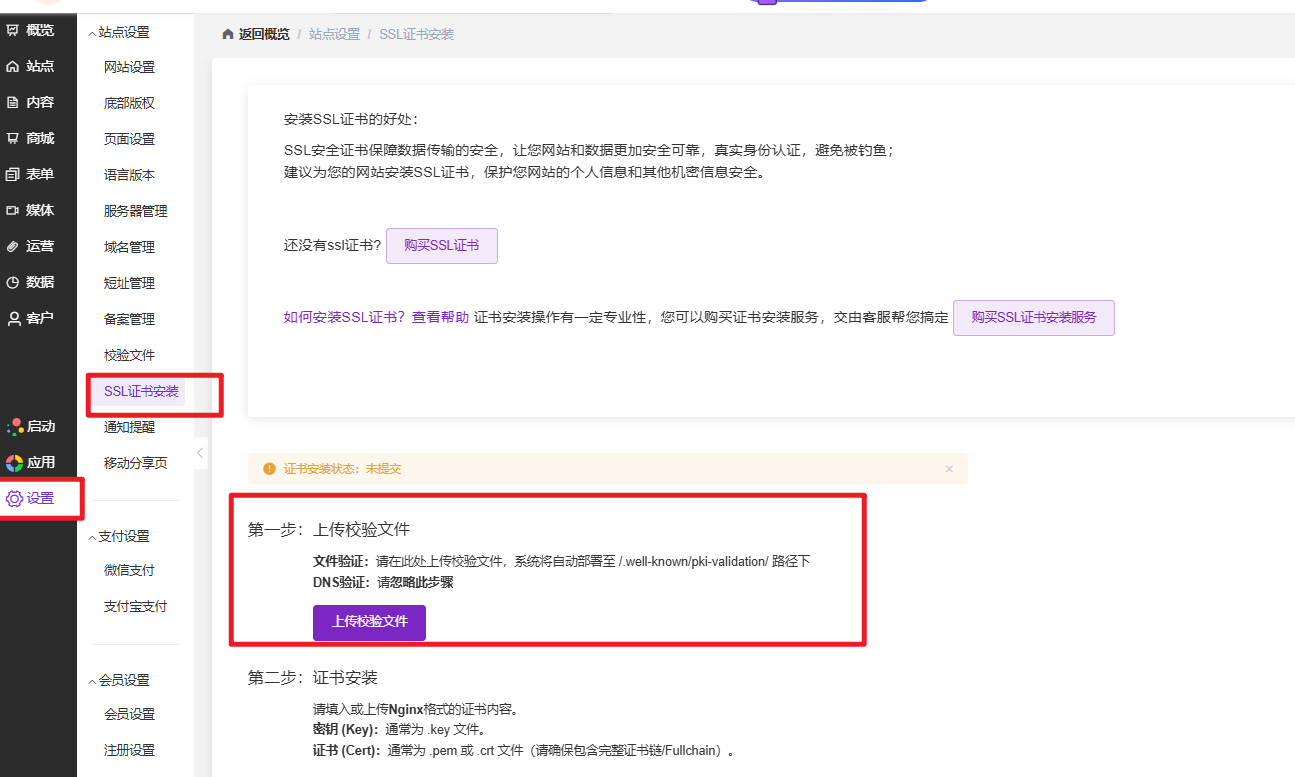Select the Operations (运营) icon

coord(13,246)
